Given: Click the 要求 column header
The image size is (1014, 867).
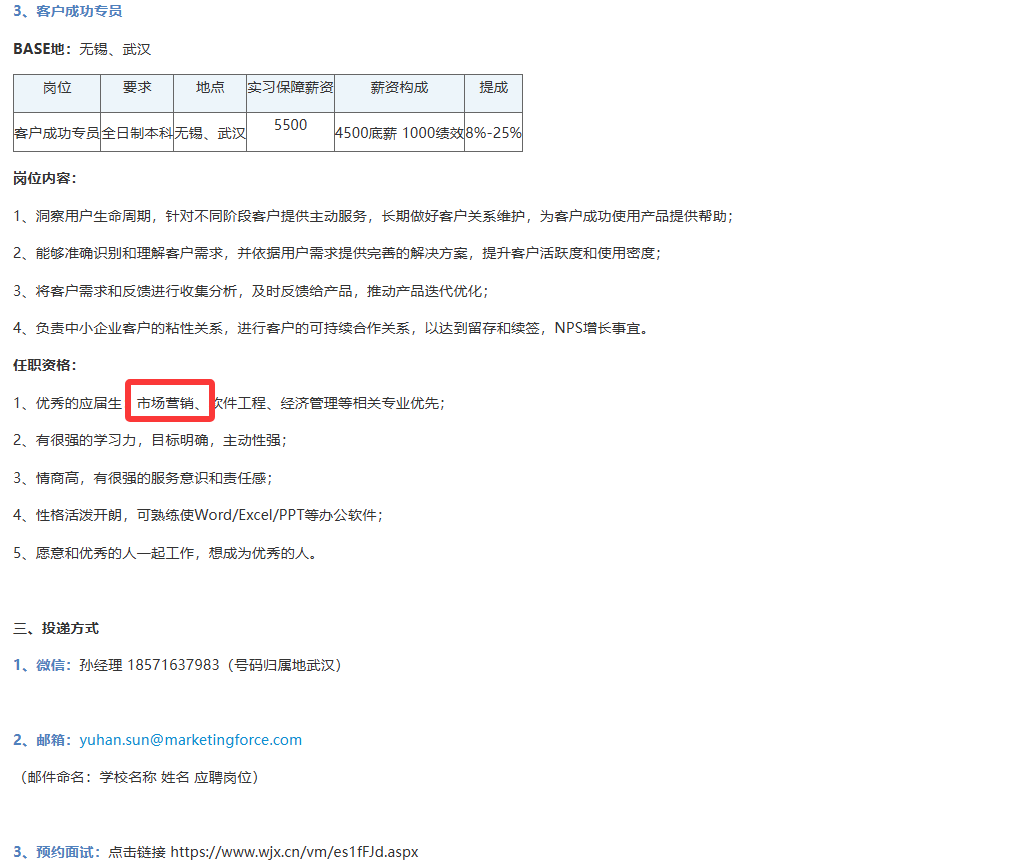Looking at the screenshot, I should coord(137,88).
